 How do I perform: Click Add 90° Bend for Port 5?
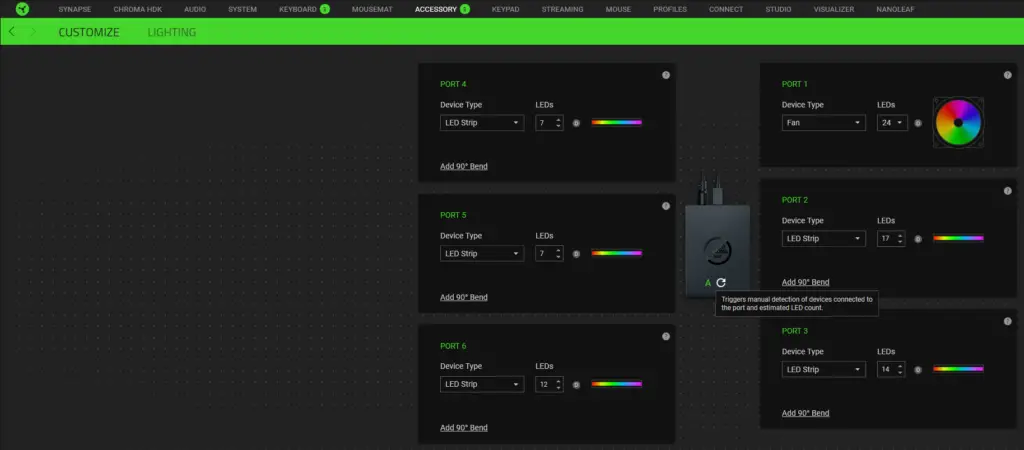pyautogui.click(x=464, y=297)
